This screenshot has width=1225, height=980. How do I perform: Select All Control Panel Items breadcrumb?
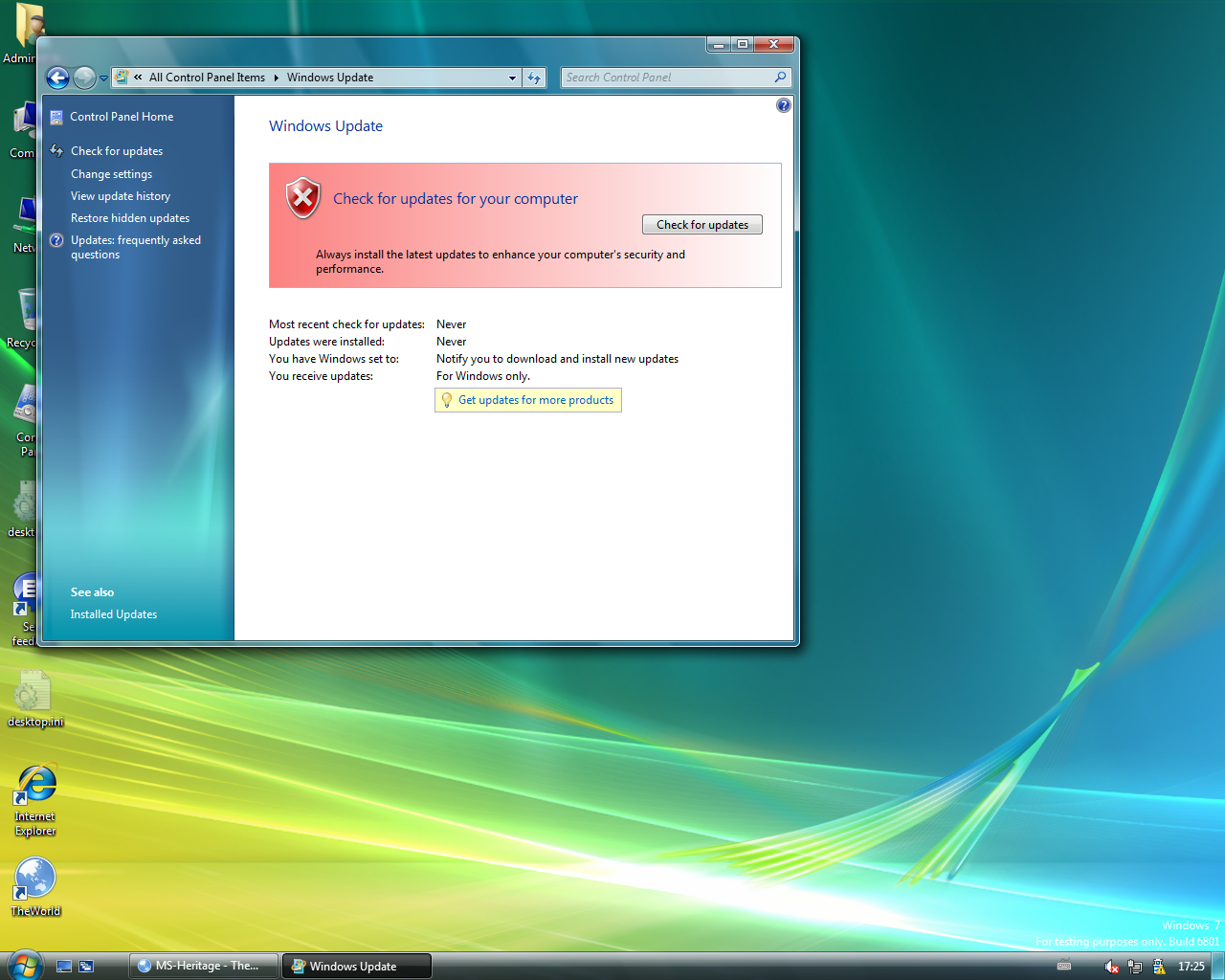(207, 78)
